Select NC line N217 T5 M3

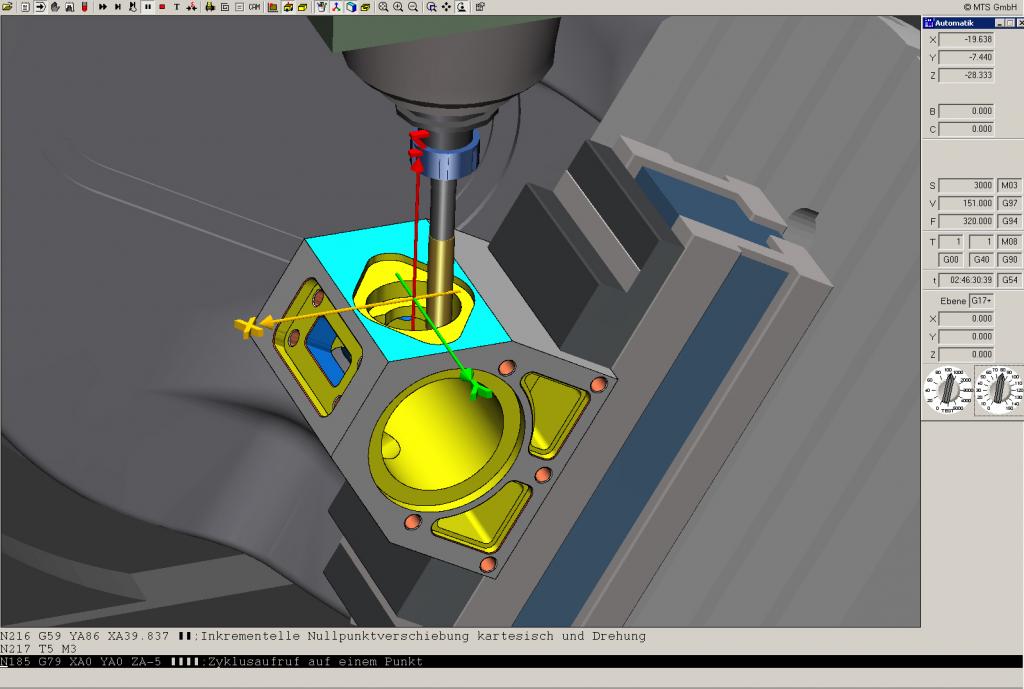[39, 649]
